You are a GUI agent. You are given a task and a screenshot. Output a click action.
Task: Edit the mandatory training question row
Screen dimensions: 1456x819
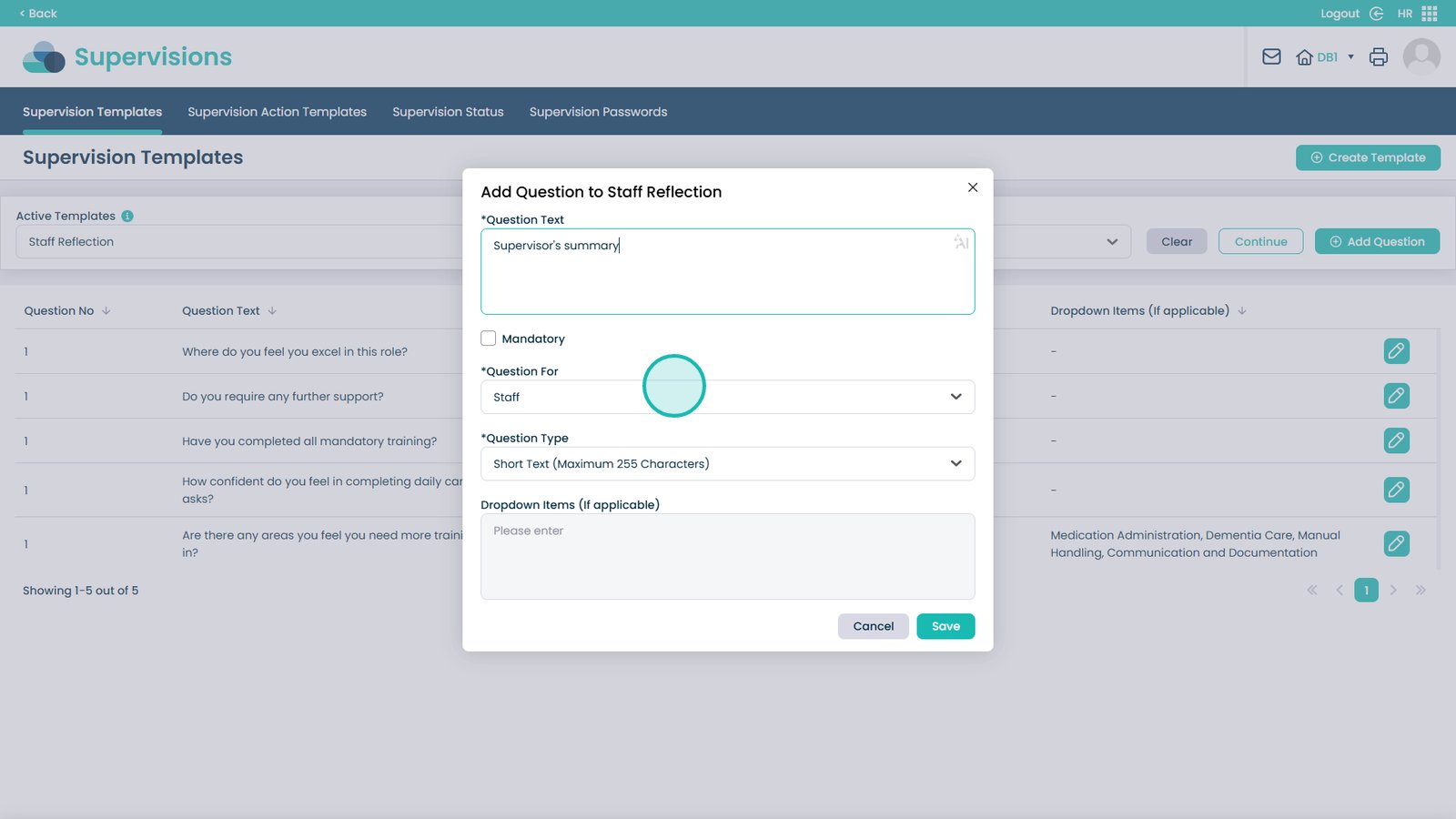(1396, 440)
